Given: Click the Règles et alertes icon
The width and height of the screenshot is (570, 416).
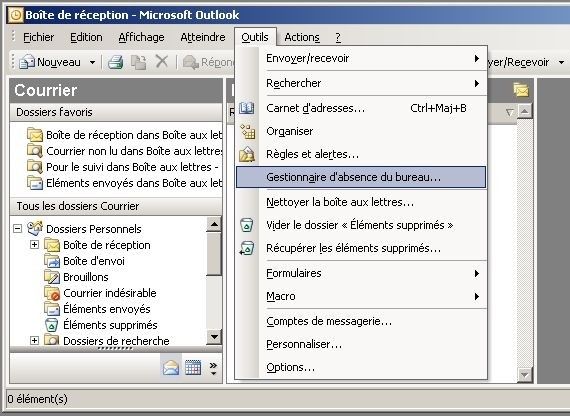Looking at the screenshot, I should click(246, 154).
